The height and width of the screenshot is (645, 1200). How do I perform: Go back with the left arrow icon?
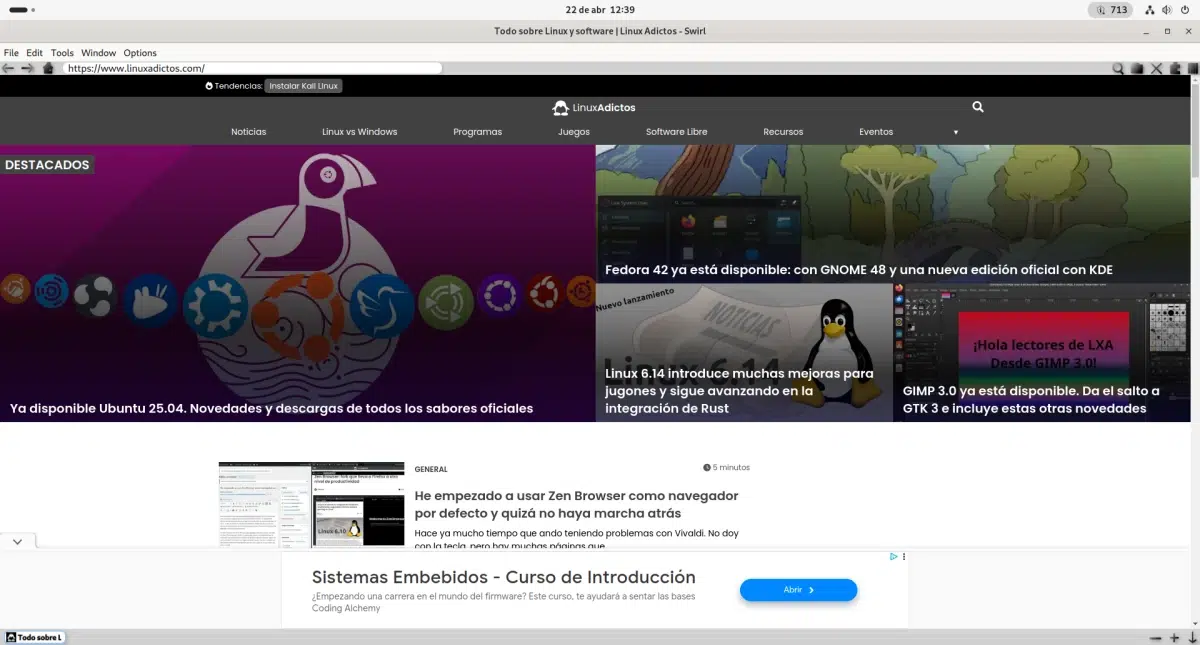click(x=9, y=68)
